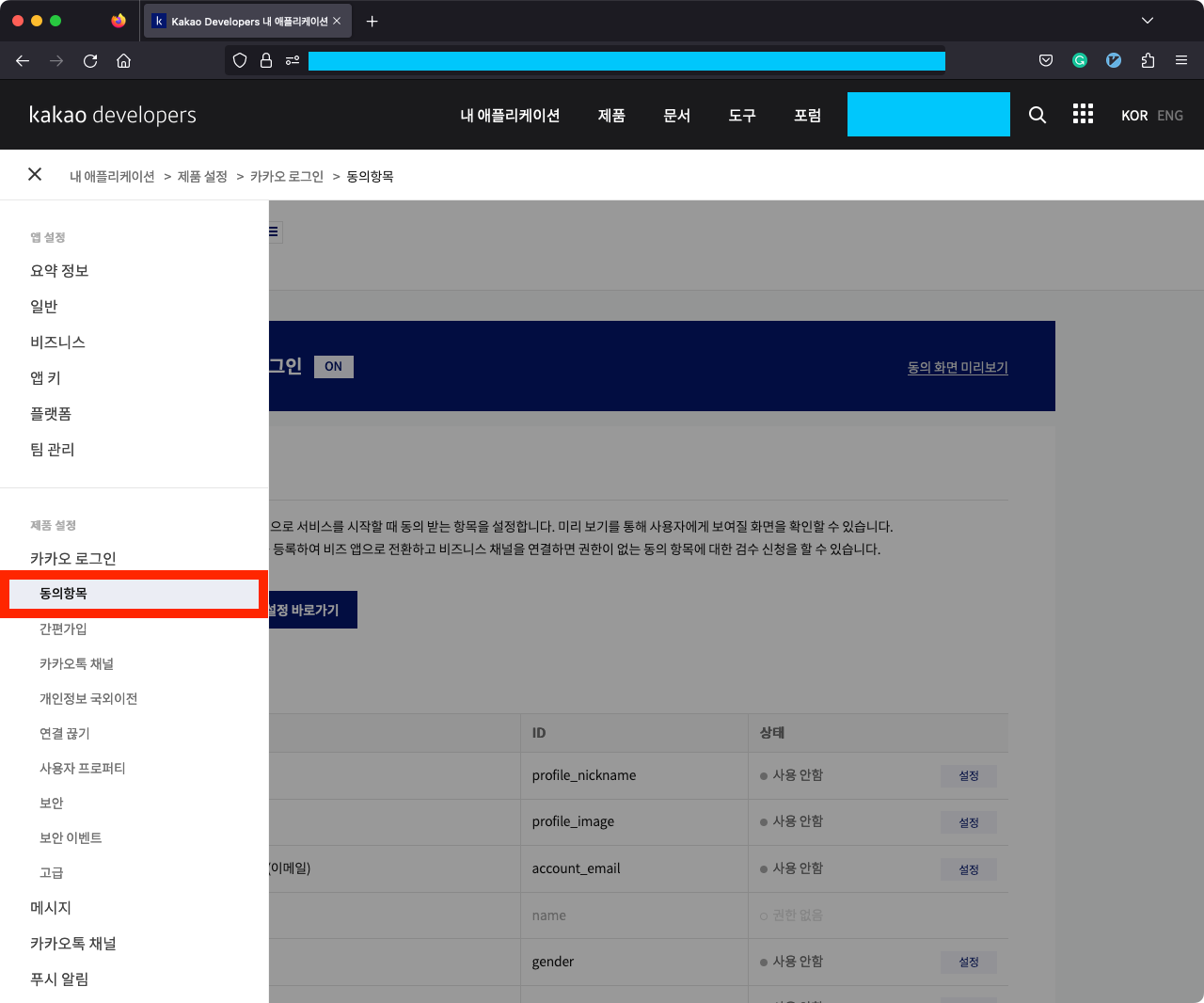The height and width of the screenshot is (1003, 1204).
Task: Close the Kakao Developers browser tab
Action: coord(337,21)
